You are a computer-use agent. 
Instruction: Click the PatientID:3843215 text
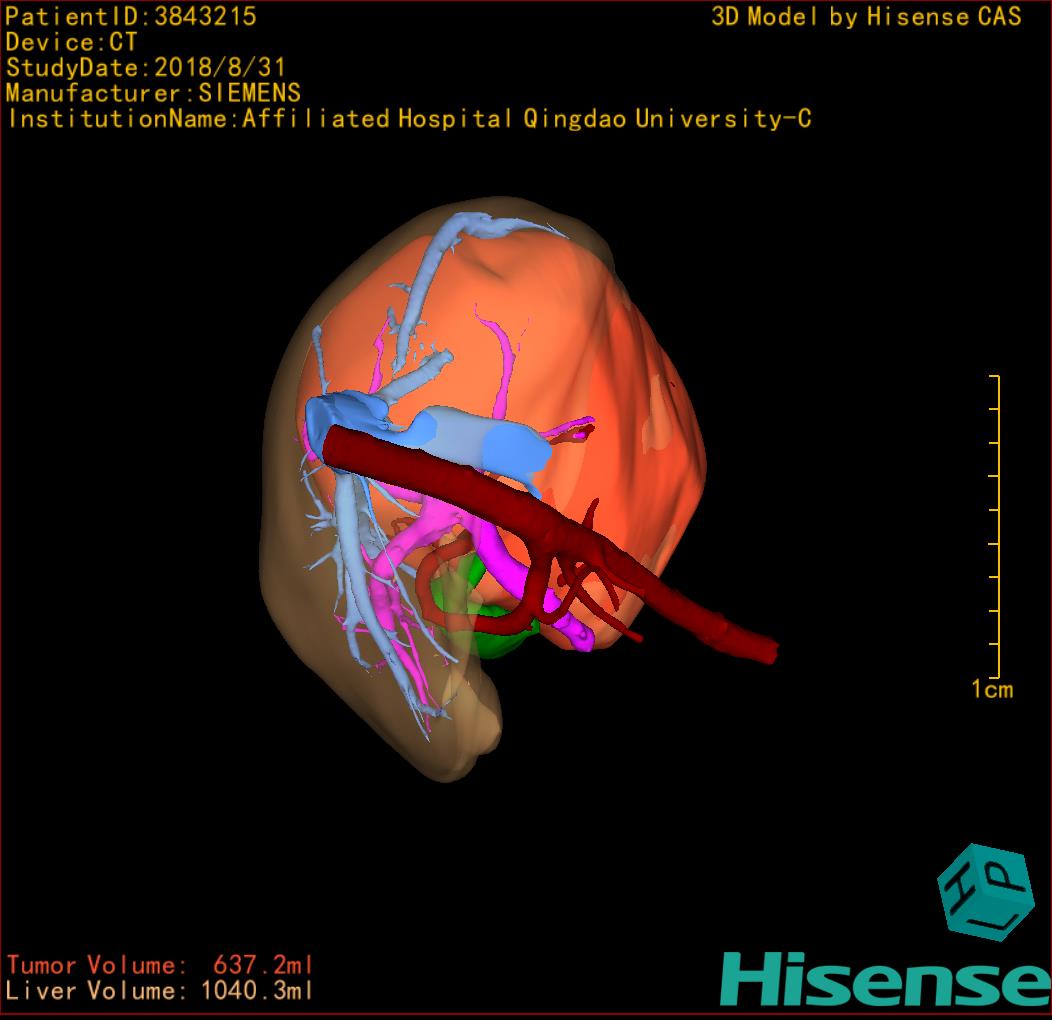[x=131, y=16]
